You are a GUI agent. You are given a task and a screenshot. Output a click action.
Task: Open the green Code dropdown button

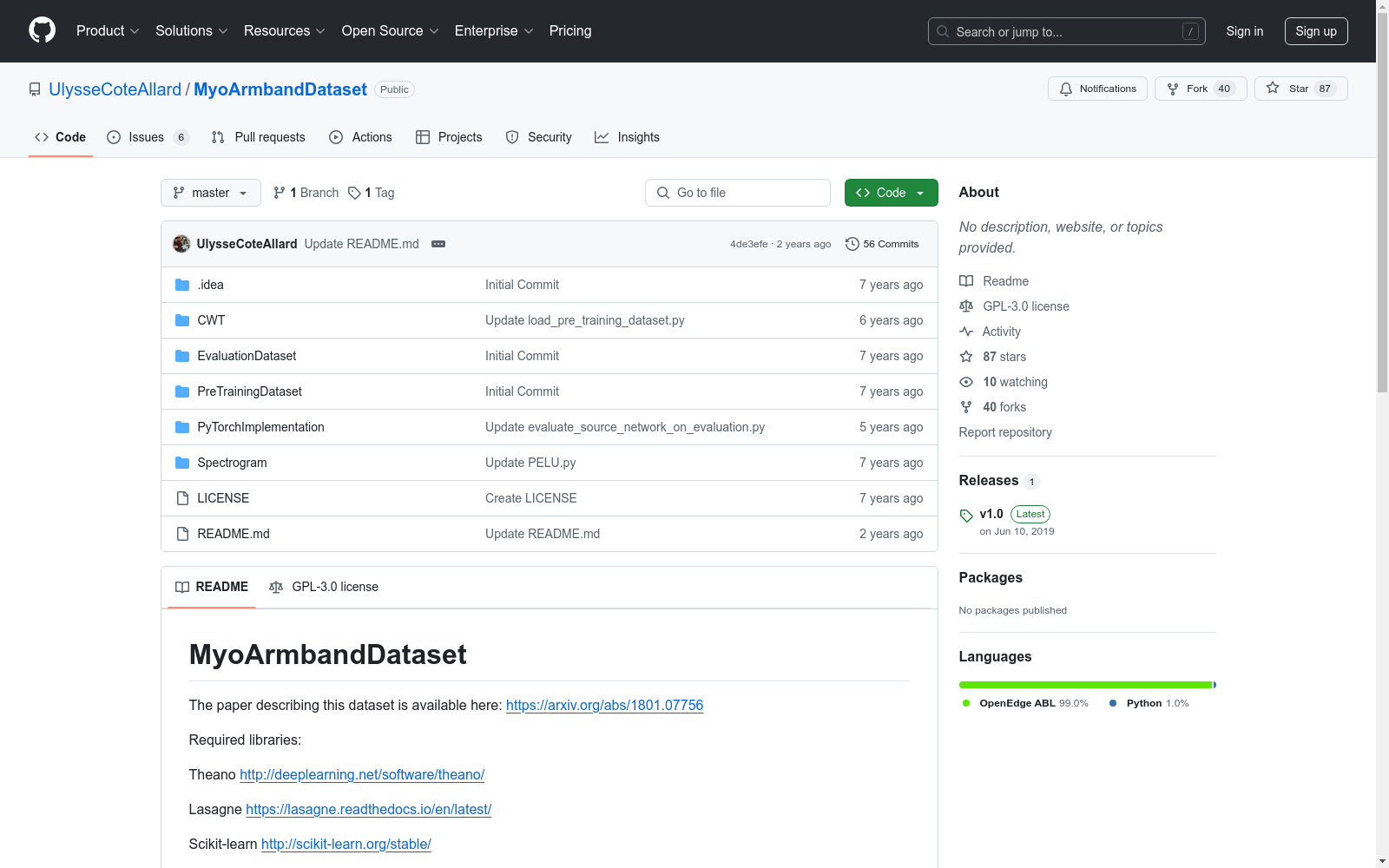tap(891, 193)
